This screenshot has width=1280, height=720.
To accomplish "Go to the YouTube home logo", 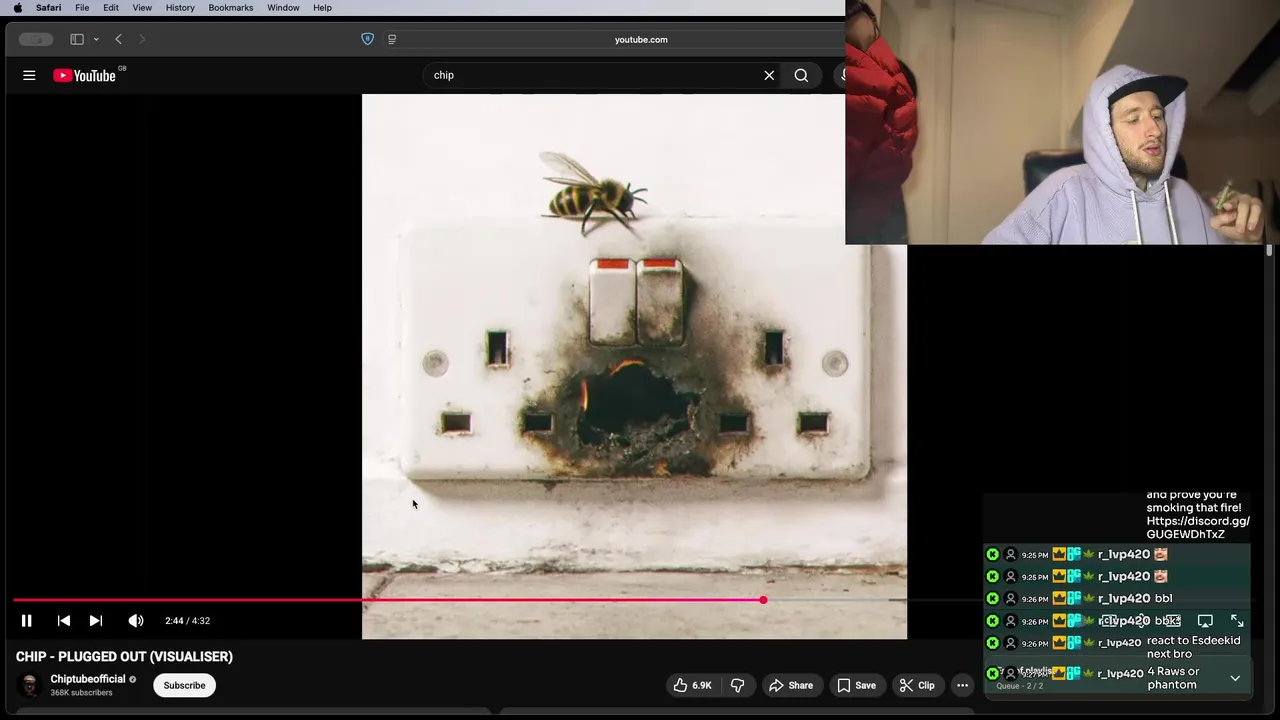I will (85, 75).
